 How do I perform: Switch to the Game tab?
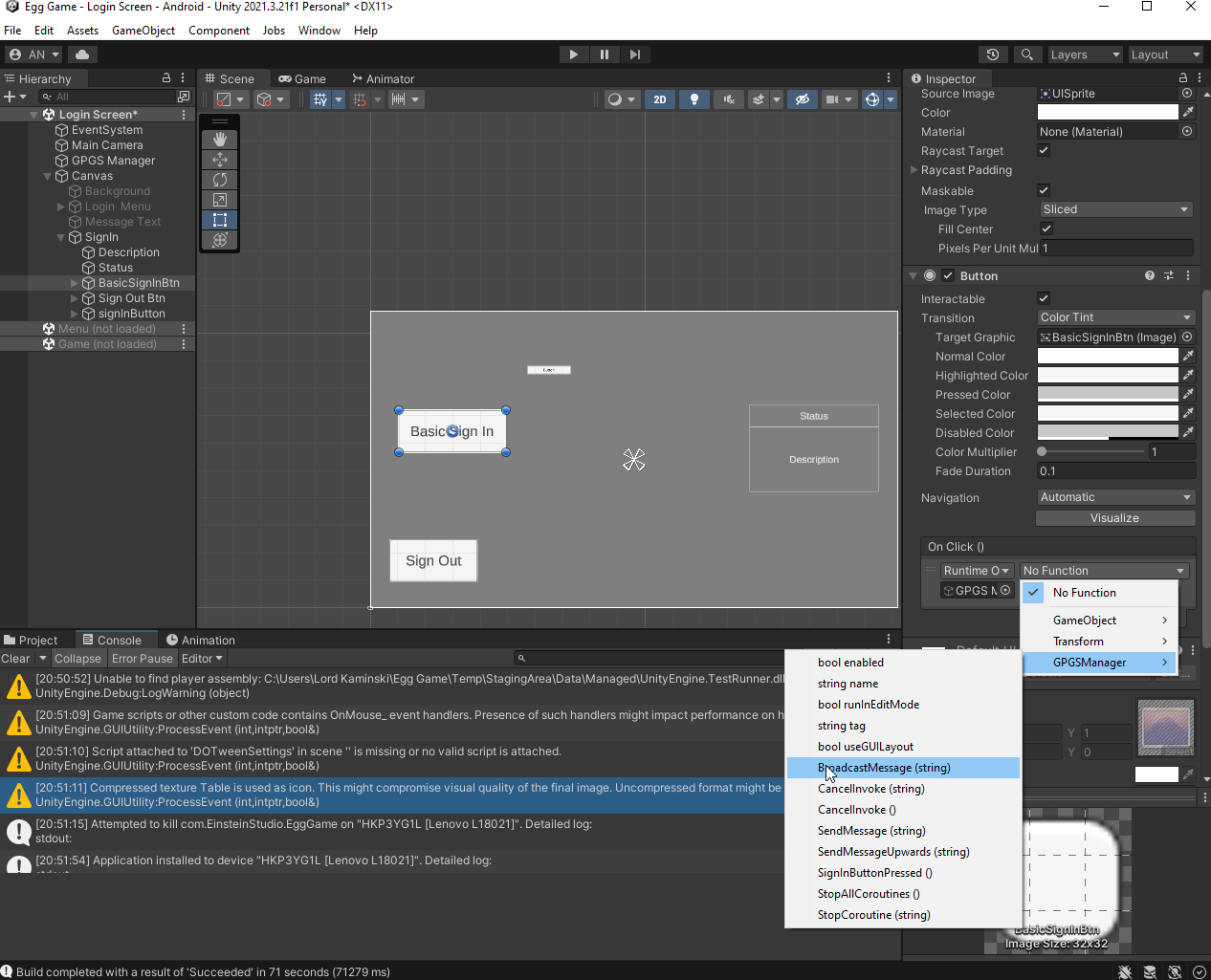[301, 78]
